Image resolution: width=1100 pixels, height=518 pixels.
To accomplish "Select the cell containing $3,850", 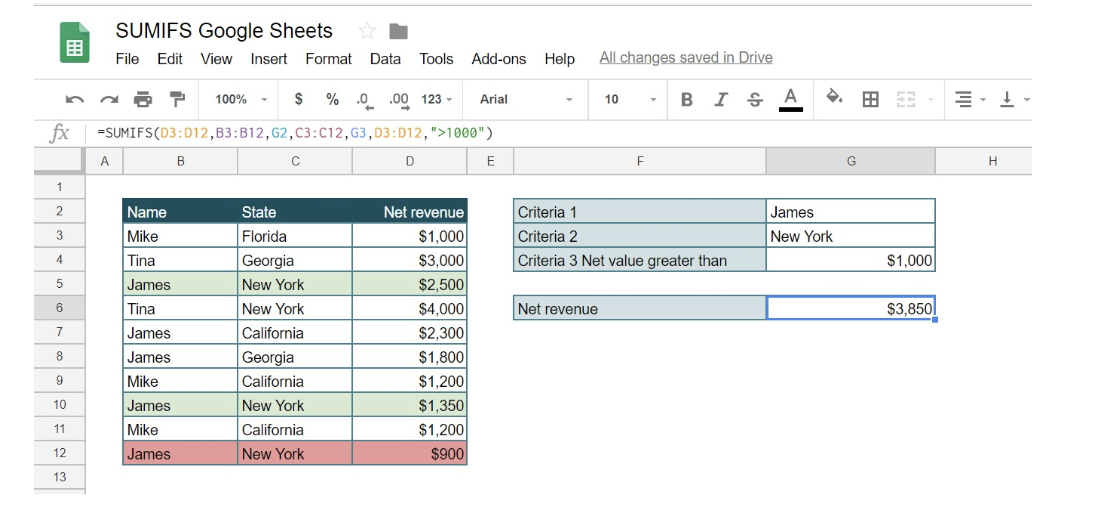I will 850,309.
